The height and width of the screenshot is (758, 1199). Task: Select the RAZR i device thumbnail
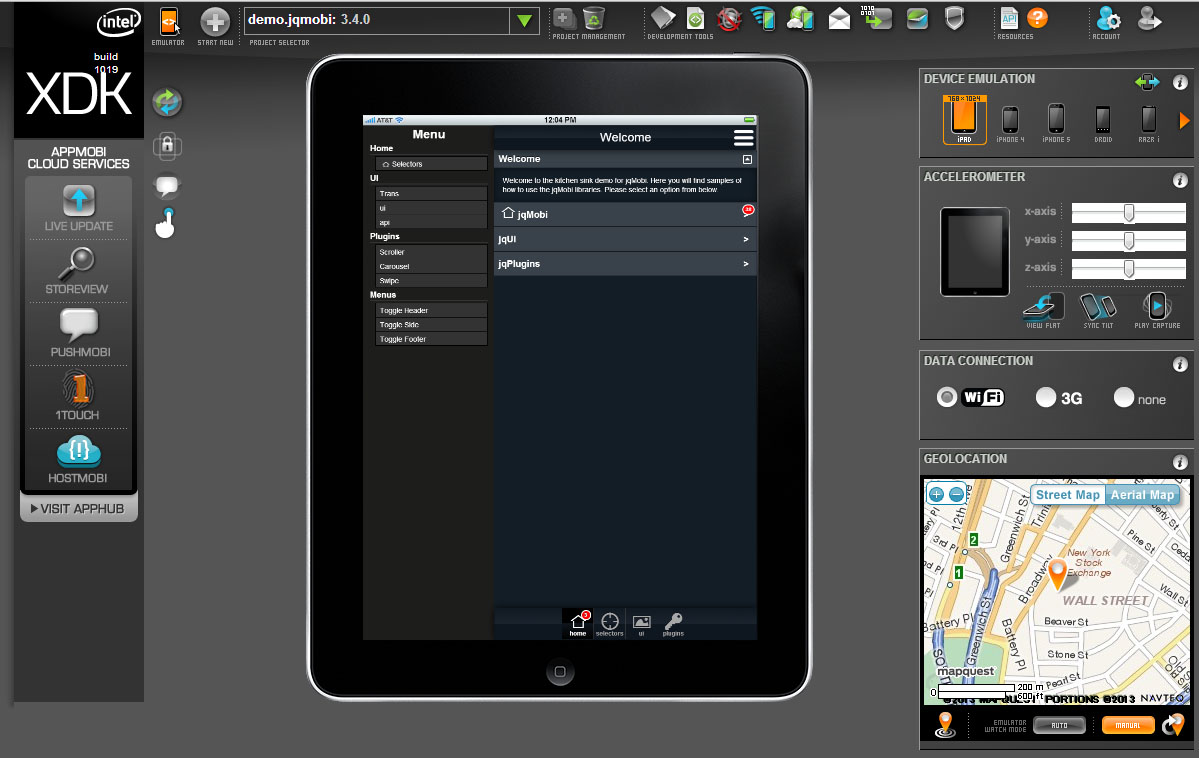1149,124
